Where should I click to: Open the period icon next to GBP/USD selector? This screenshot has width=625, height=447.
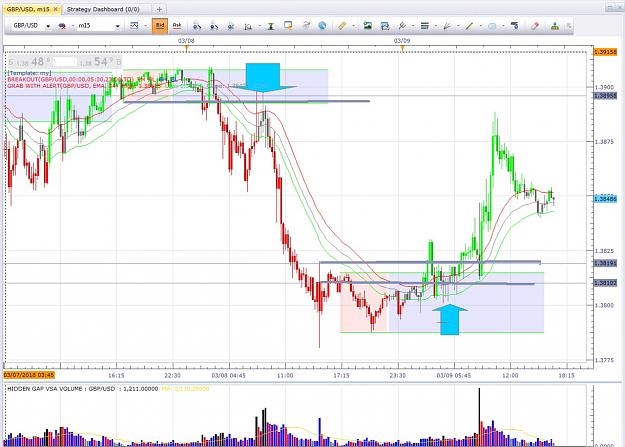tap(62, 26)
